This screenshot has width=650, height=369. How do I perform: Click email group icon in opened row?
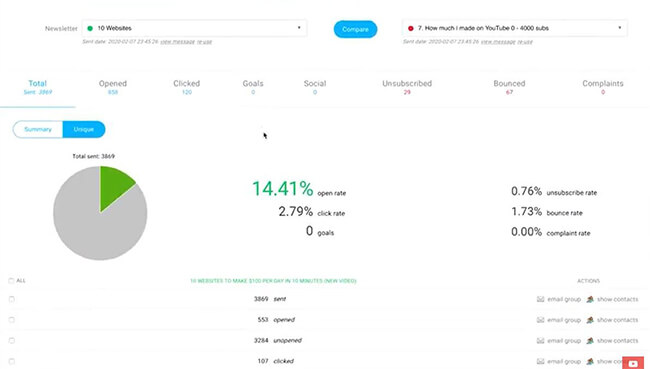click(x=541, y=320)
